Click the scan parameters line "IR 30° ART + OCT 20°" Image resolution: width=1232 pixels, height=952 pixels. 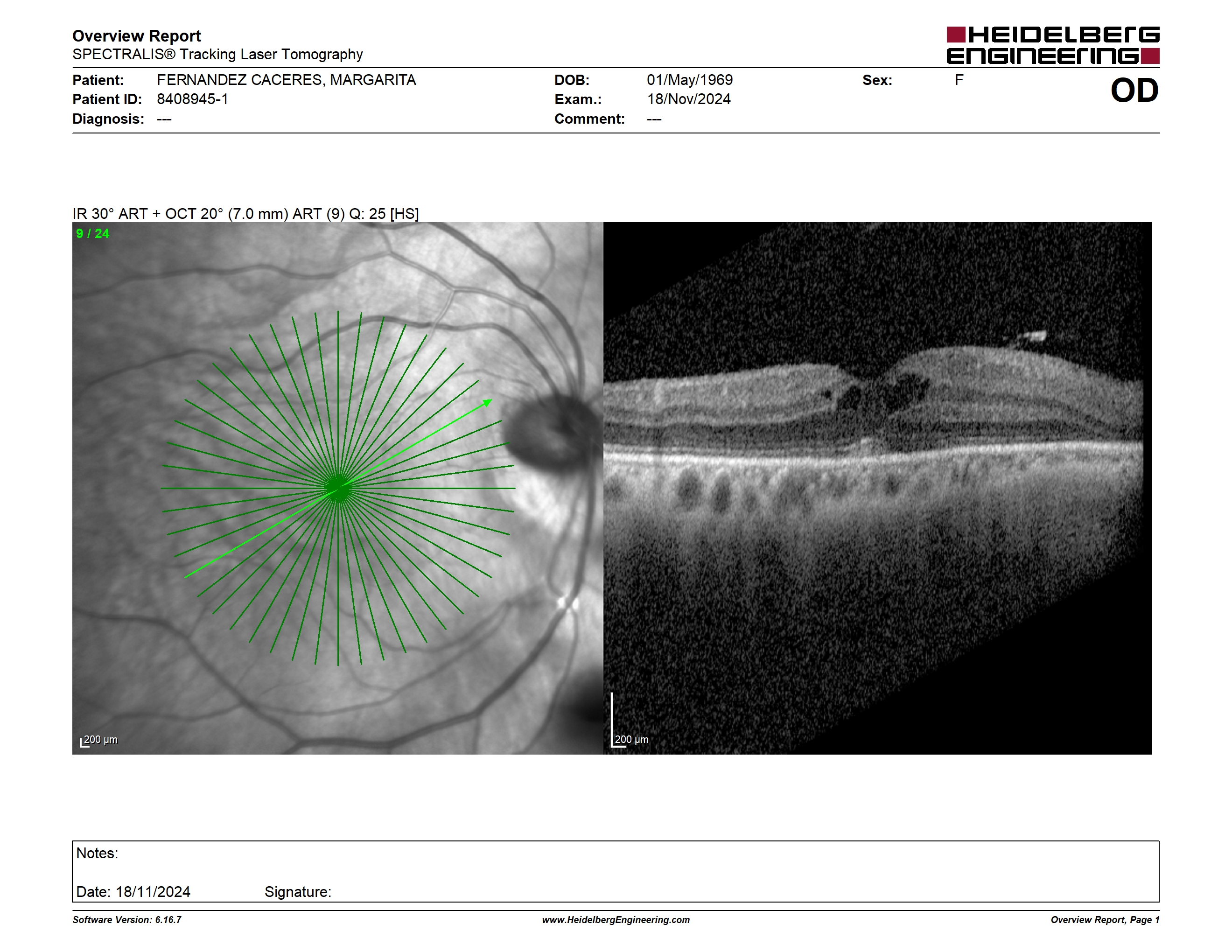point(245,214)
